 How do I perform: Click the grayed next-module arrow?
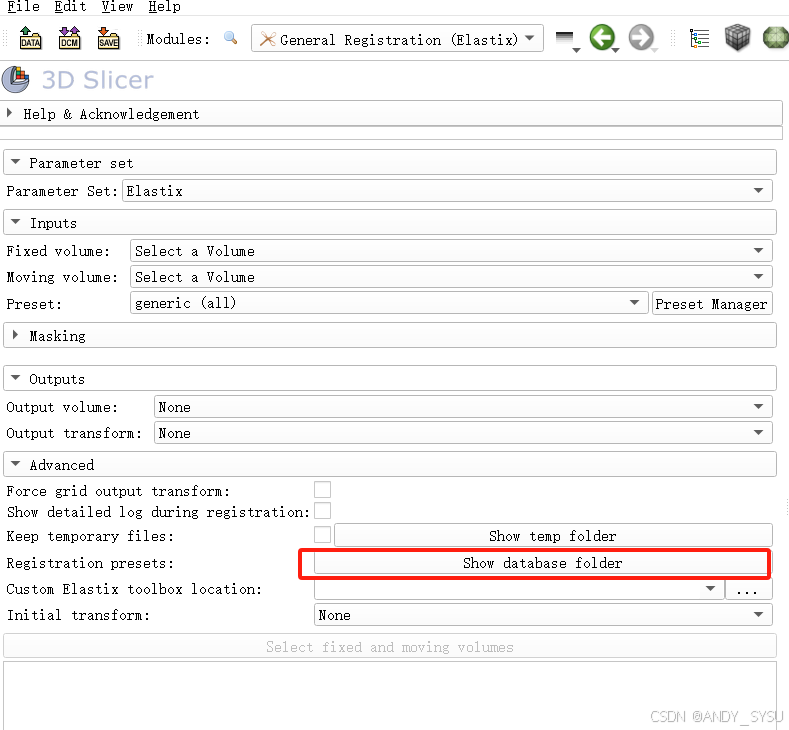[642, 38]
